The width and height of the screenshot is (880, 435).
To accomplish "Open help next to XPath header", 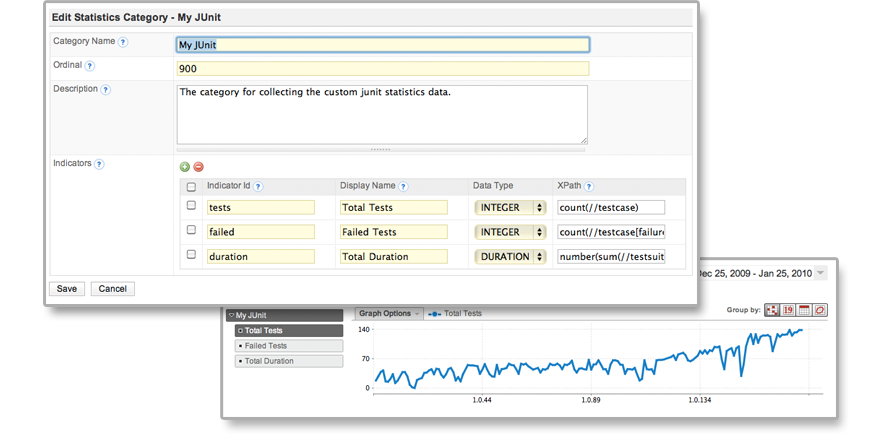I will 589,186.
